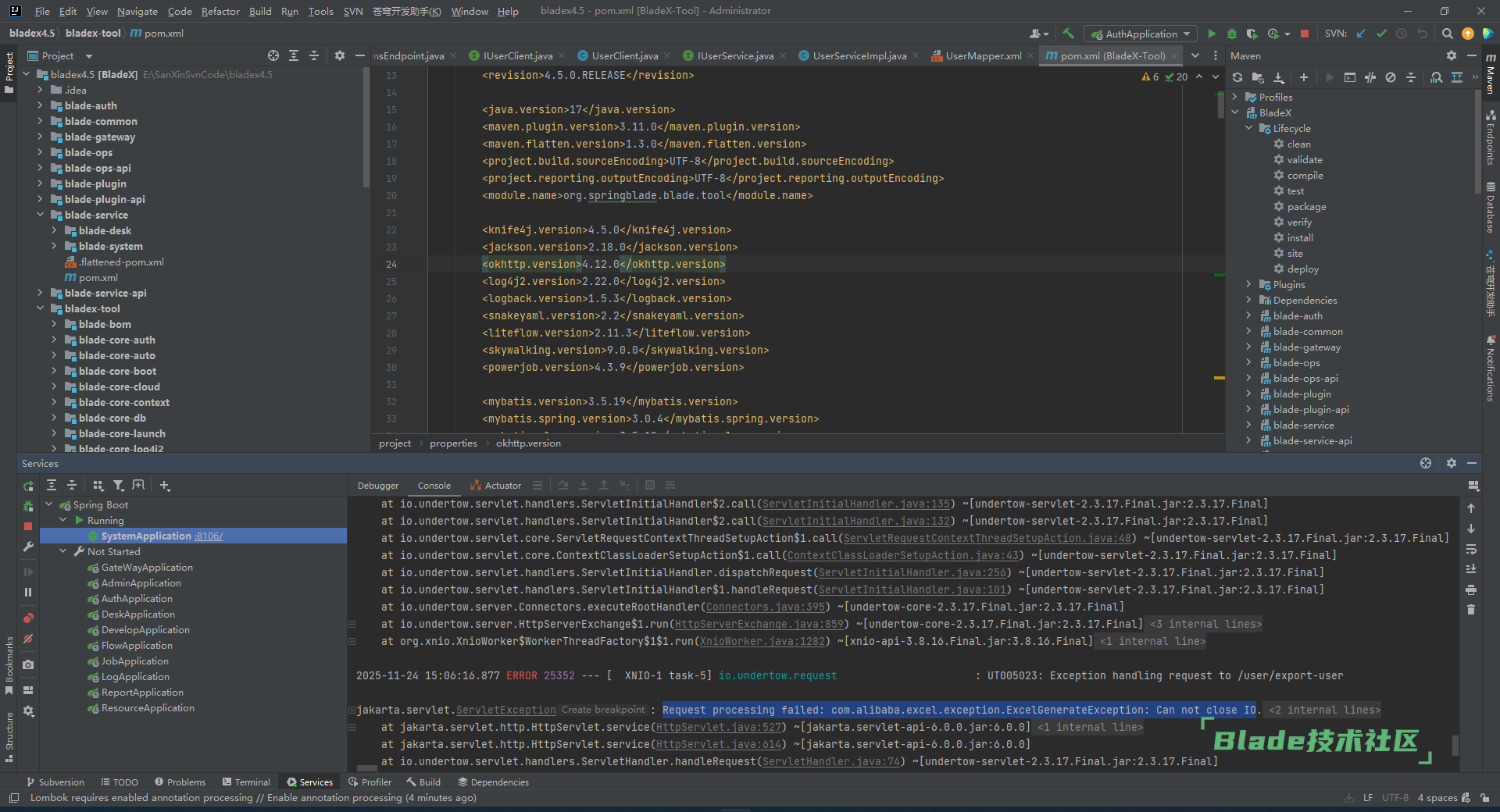Click the Debug bug icon in top toolbar

click(x=1232, y=34)
